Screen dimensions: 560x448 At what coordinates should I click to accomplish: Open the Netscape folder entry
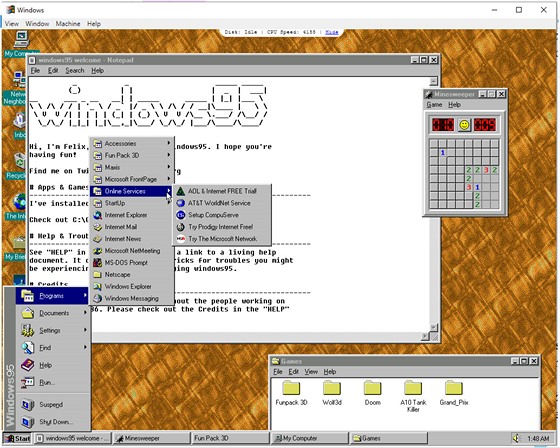coord(132,275)
